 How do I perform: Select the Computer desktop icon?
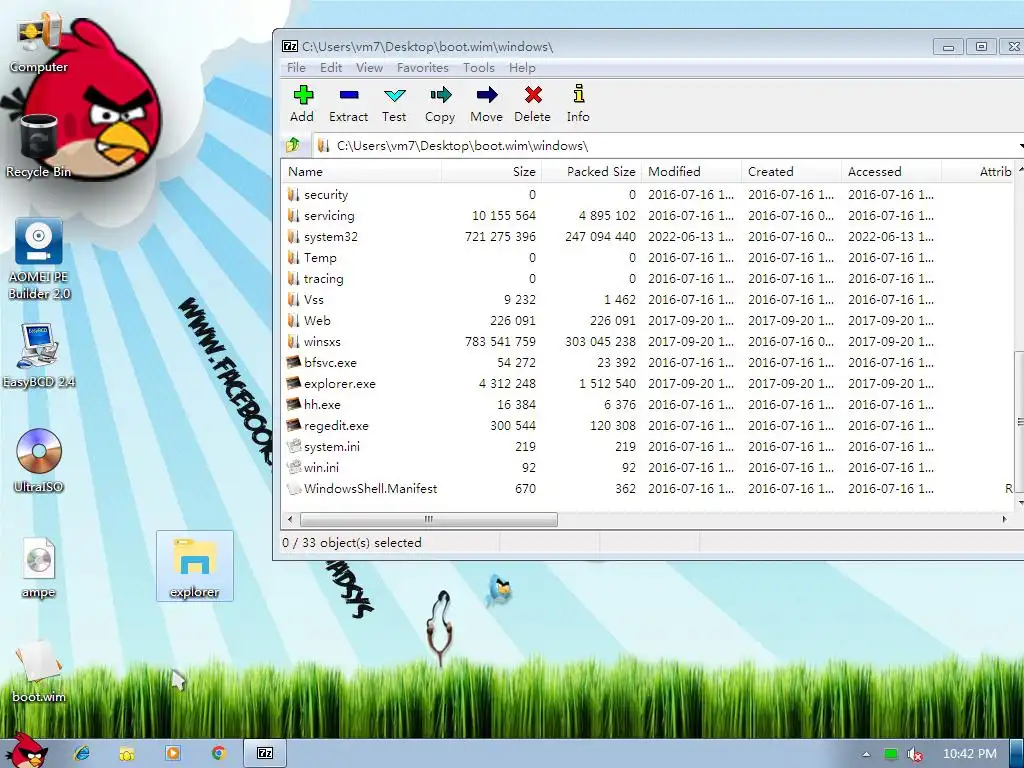tap(39, 43)
